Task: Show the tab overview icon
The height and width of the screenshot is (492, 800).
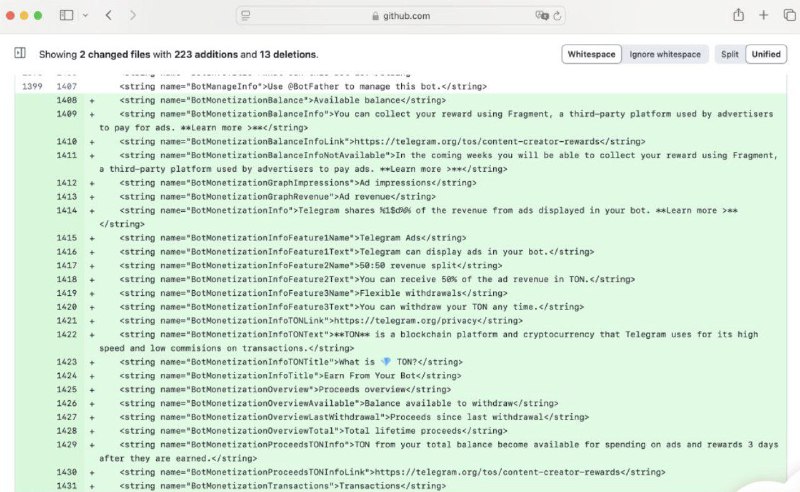Action: pos(789,15)
